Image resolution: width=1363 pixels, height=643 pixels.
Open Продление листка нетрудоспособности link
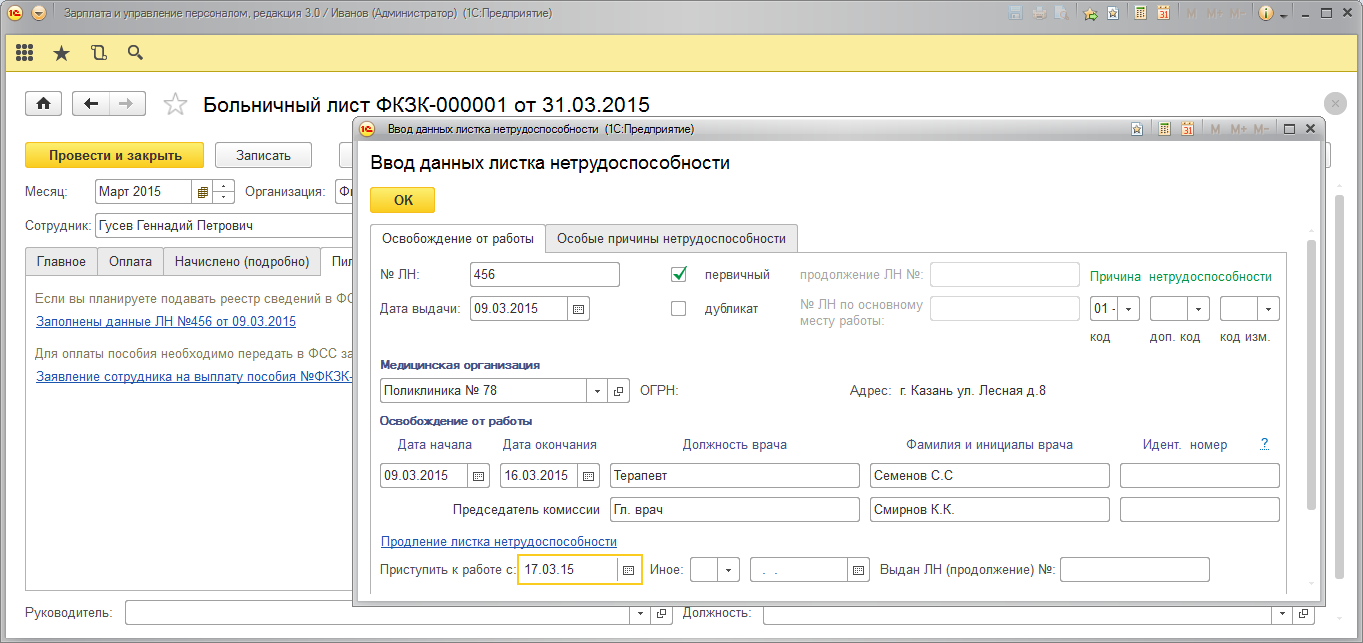[x=498, y=542]
